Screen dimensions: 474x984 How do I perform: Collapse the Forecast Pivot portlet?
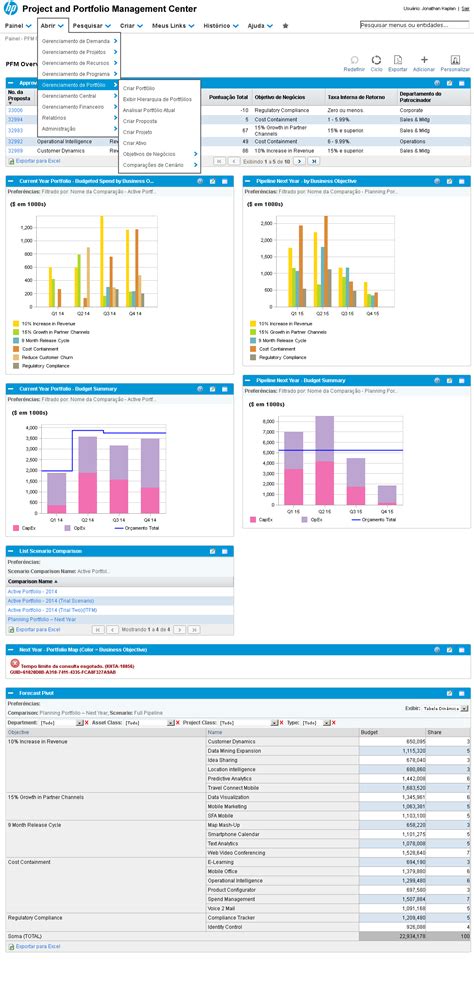tap(13, 693)
